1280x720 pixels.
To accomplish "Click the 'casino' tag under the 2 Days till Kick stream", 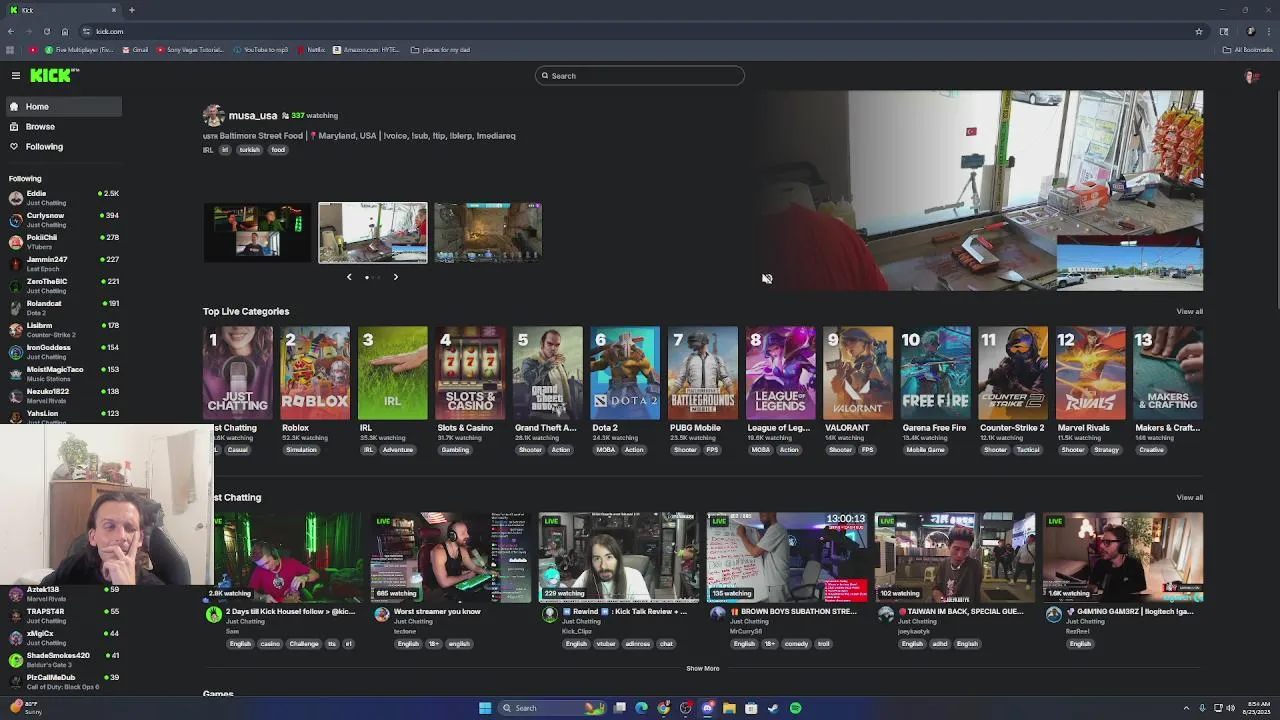I will 270,644.
